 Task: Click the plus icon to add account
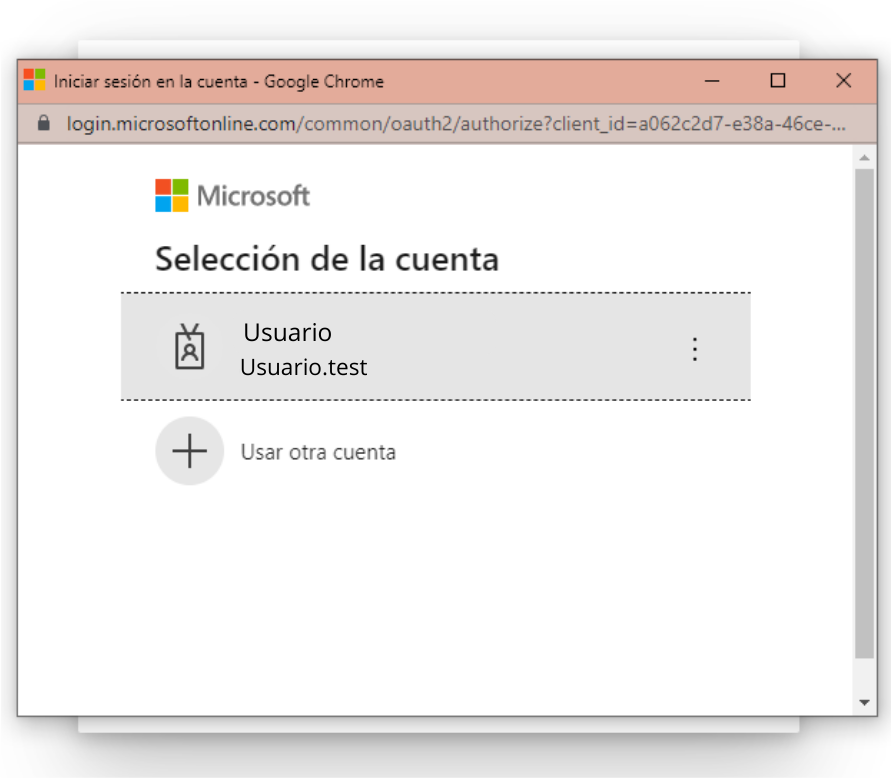[190, 451]
